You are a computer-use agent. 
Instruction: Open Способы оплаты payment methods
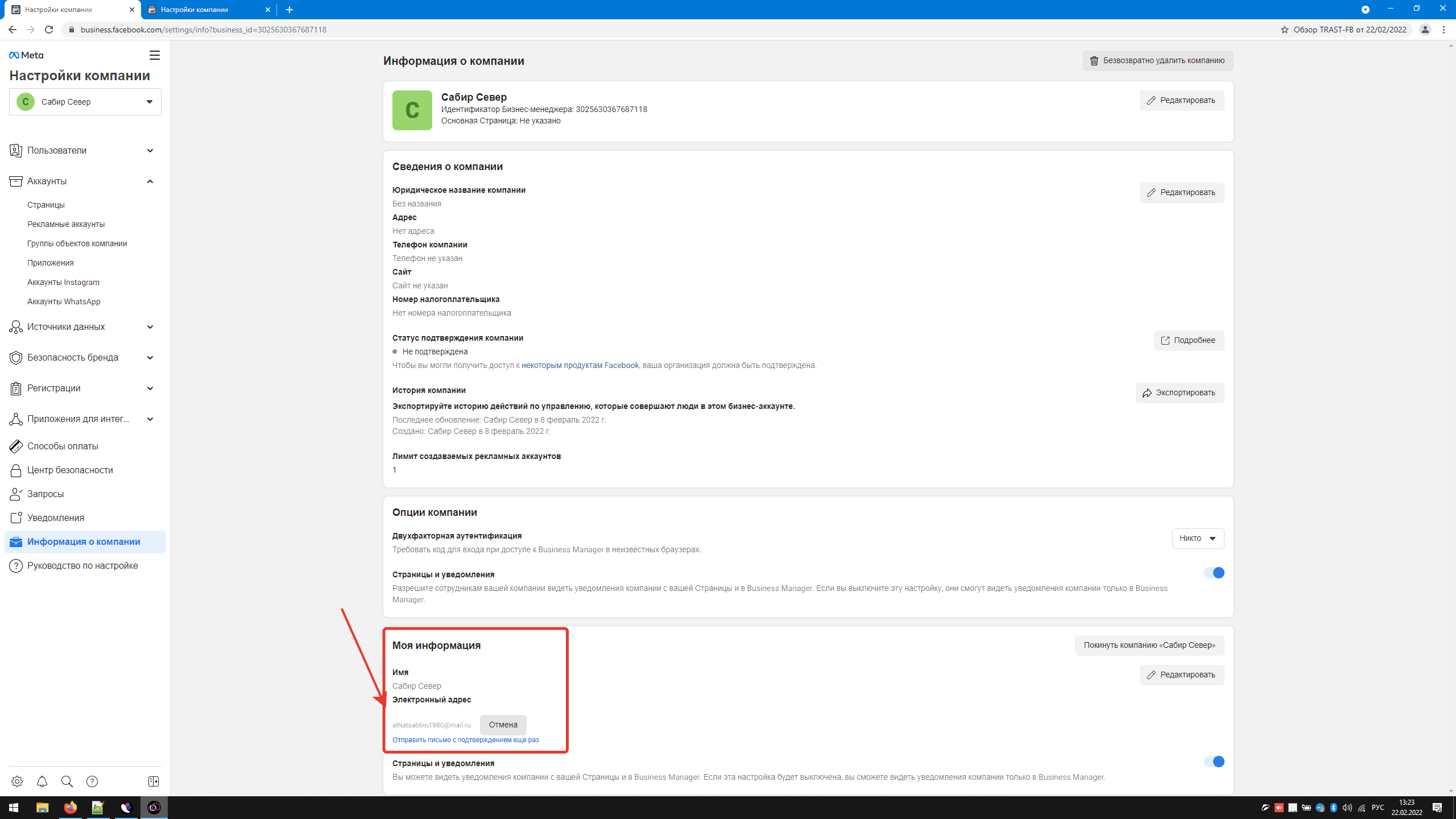click(85, 446)
